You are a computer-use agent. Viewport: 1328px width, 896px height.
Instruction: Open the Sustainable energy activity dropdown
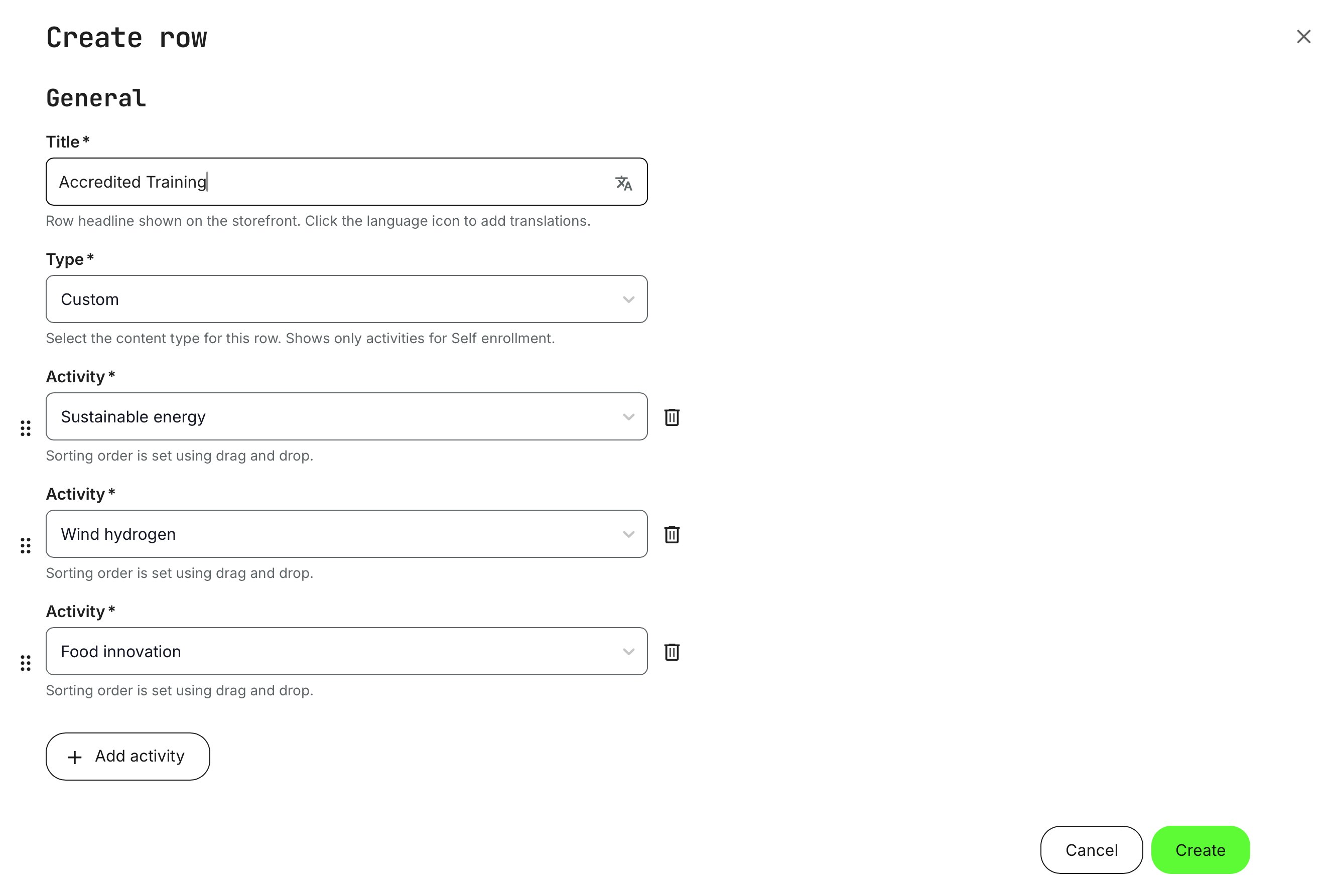[x=346, y=416]
